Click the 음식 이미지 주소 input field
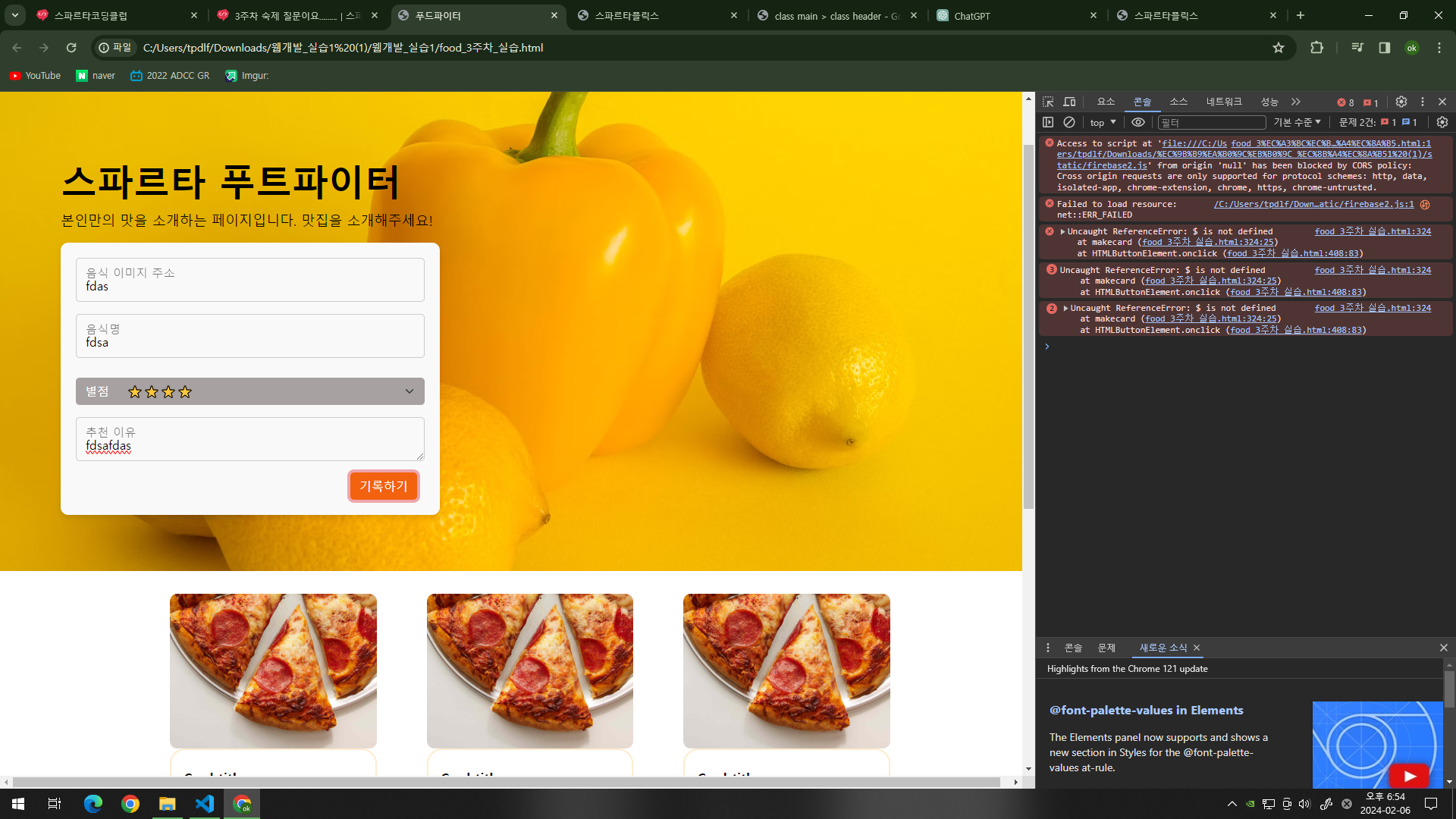This screenshot has height=819, width=1456. click(250, 280)
